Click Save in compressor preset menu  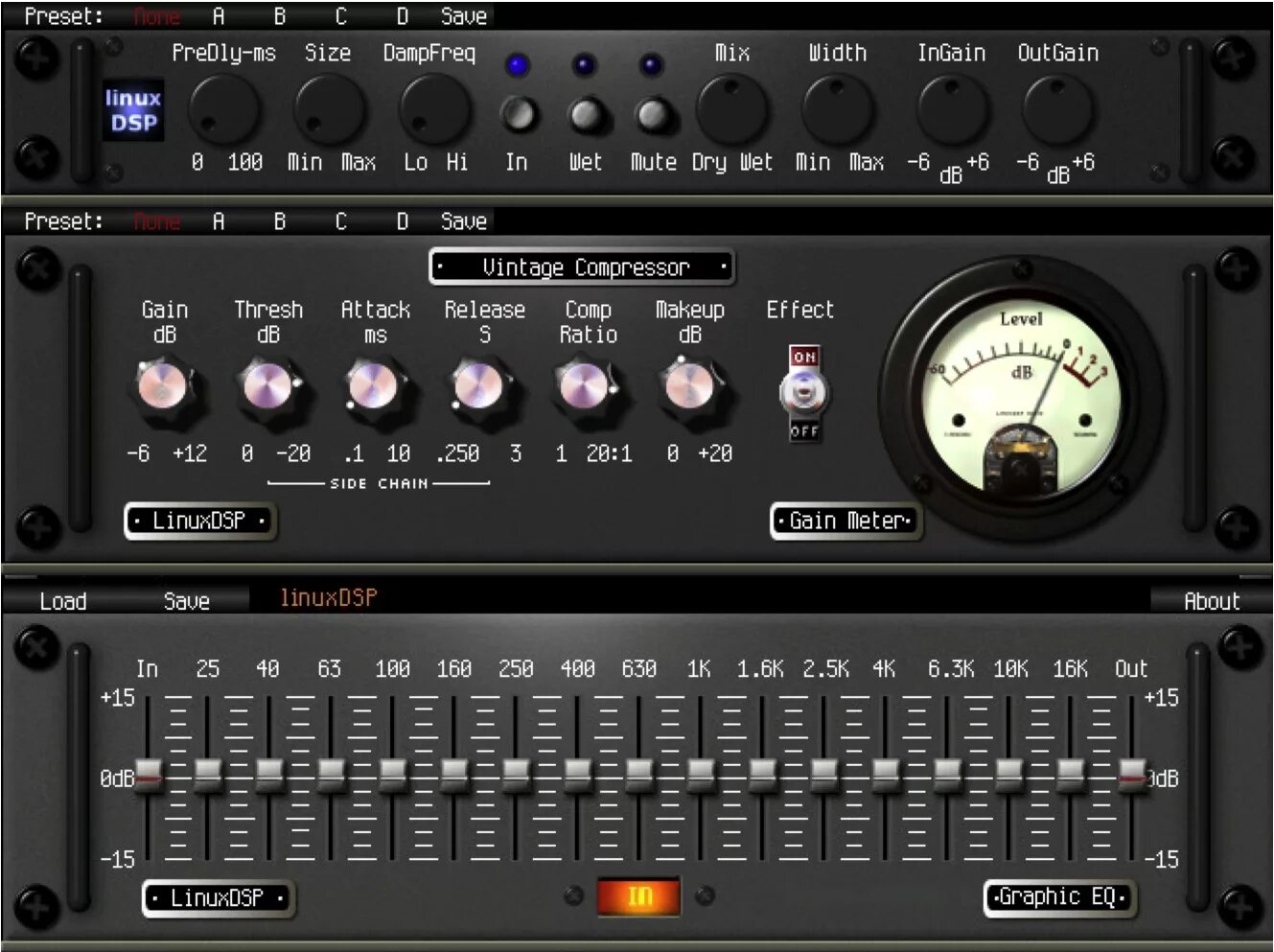463,221
